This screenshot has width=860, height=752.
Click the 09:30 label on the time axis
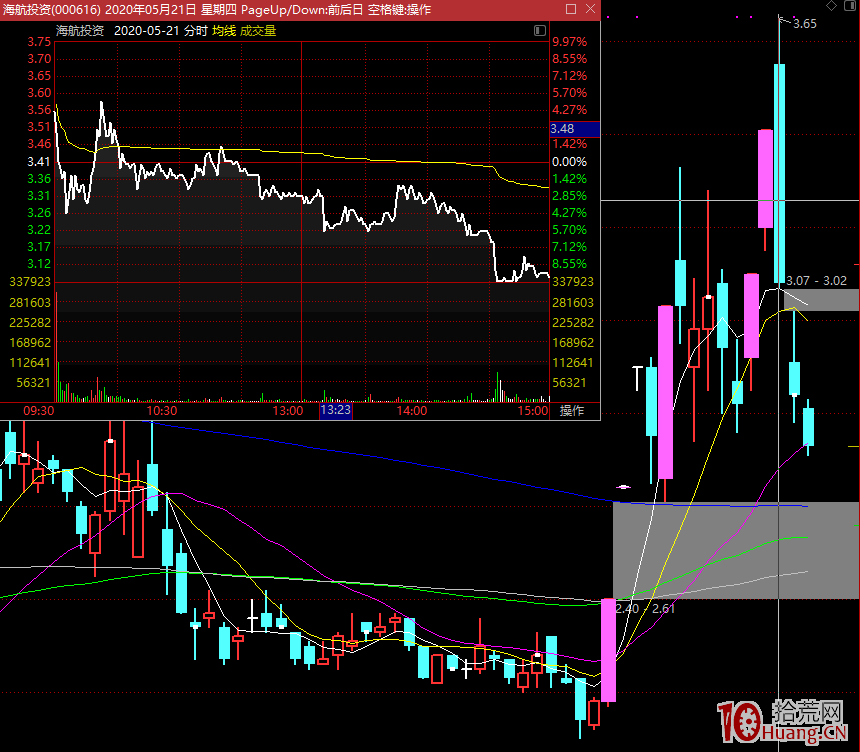(38, 411)
